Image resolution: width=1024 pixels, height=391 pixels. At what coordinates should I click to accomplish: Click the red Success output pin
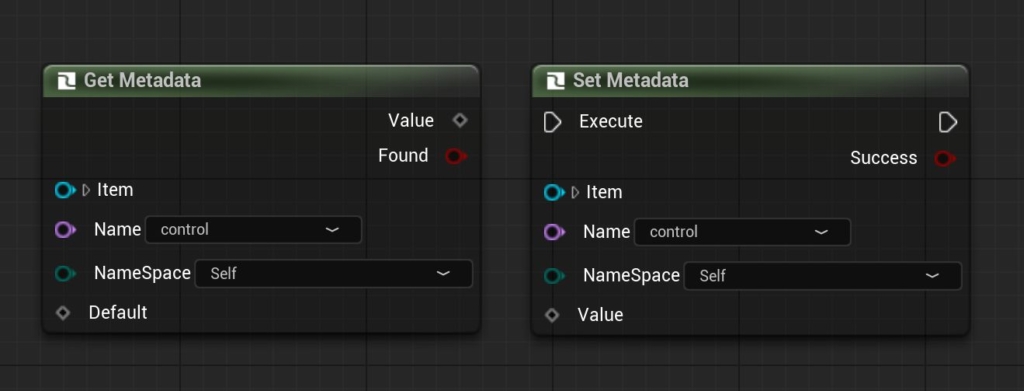945,159
